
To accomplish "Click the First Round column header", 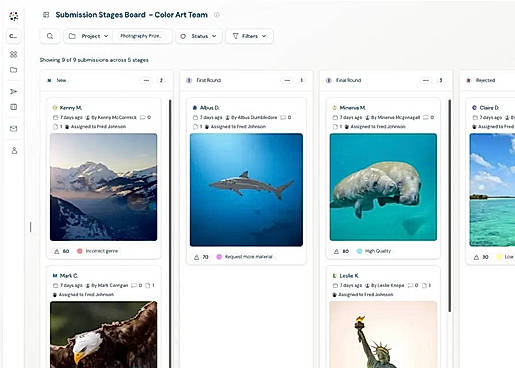I will 208,80.
